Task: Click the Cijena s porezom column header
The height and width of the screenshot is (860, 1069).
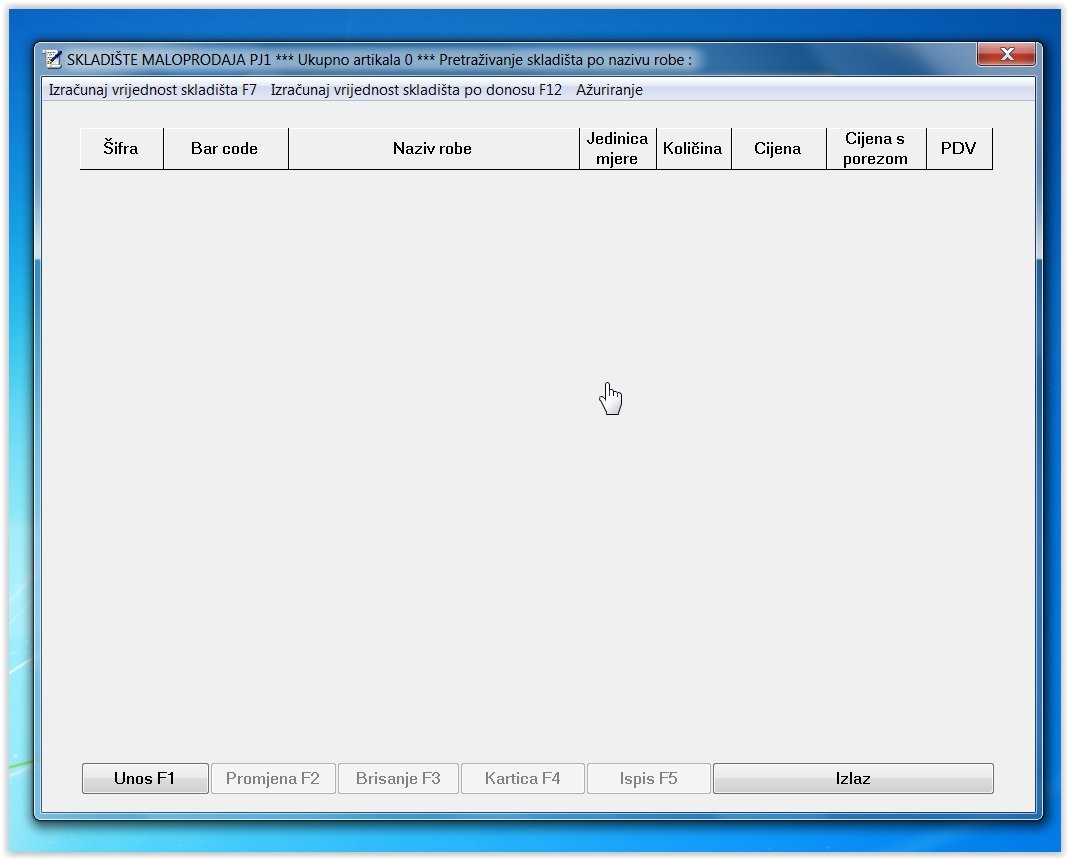Action: click(x=875, y=149)
